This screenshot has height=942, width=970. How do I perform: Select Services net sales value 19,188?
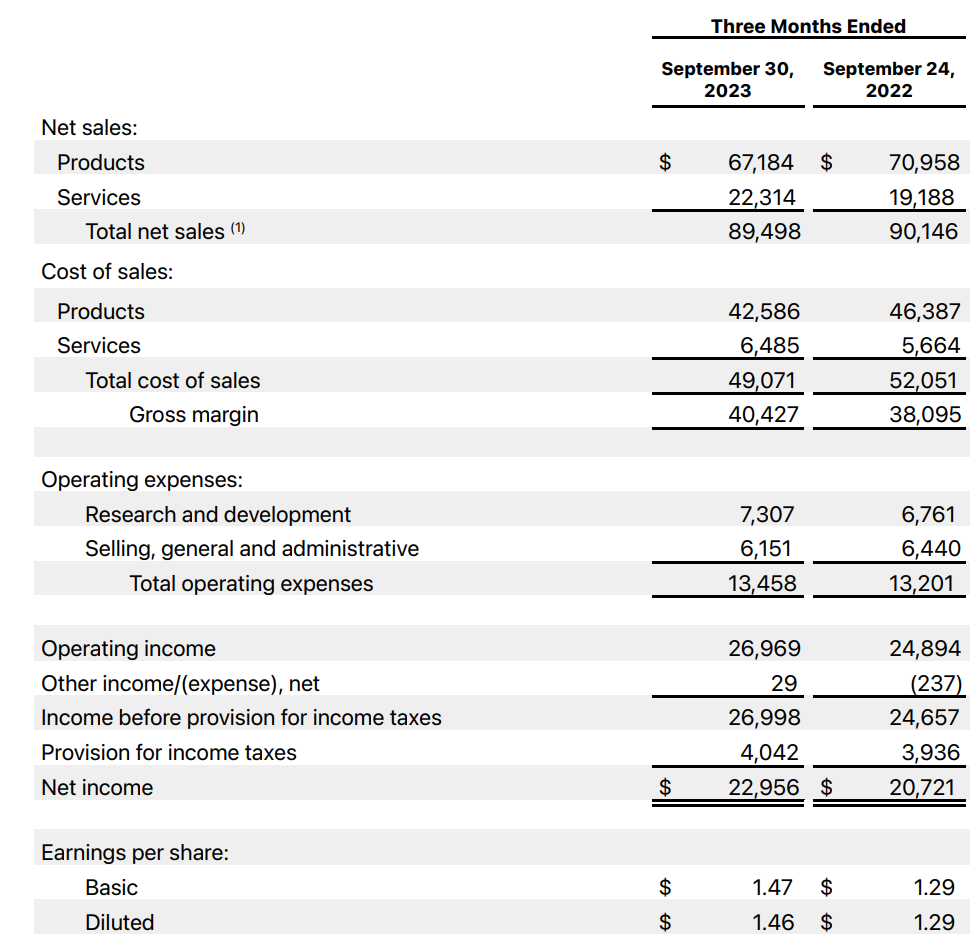tap(922, 198)
